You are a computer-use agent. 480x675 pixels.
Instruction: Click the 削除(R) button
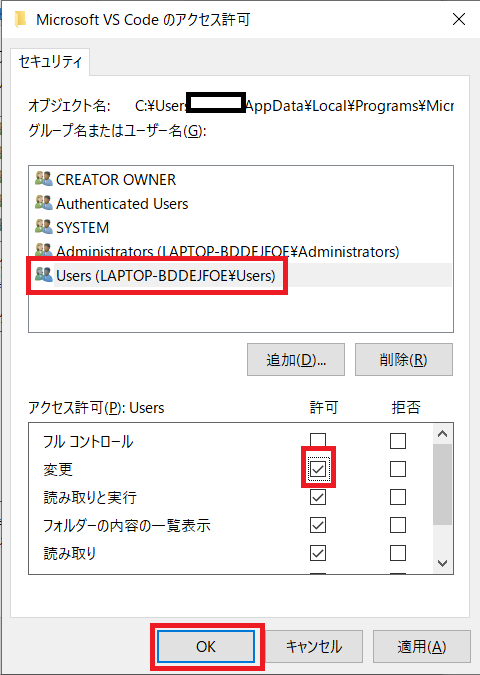404,359
